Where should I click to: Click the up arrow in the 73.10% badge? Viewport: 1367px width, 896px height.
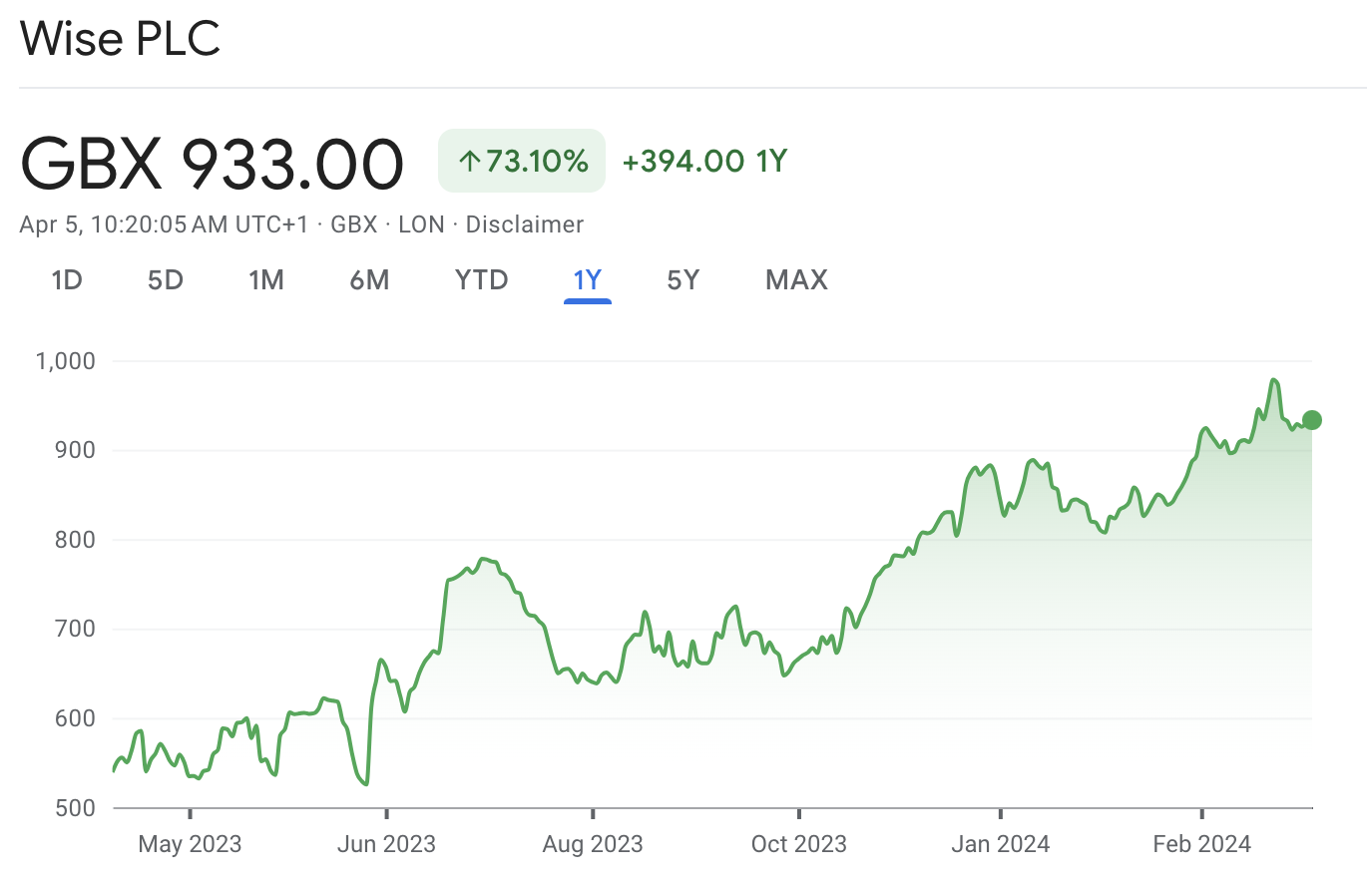pos(469,161)
